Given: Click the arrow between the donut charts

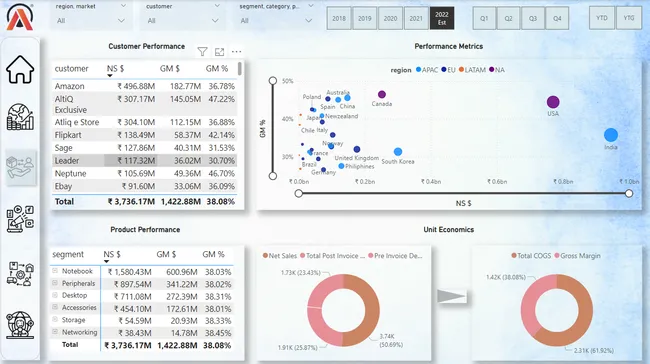Looking at the screenshot, I should tap(452, 296).
